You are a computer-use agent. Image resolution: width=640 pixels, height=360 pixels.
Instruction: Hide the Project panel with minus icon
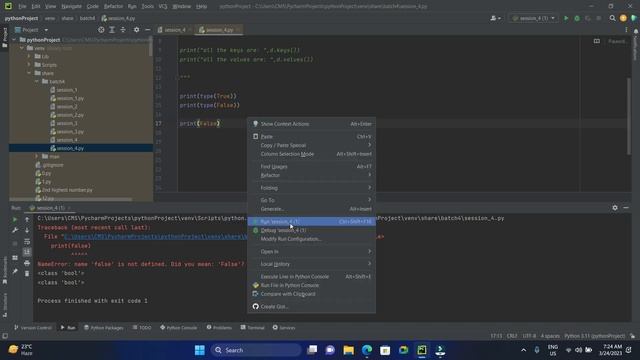click(x=148, y=30)
